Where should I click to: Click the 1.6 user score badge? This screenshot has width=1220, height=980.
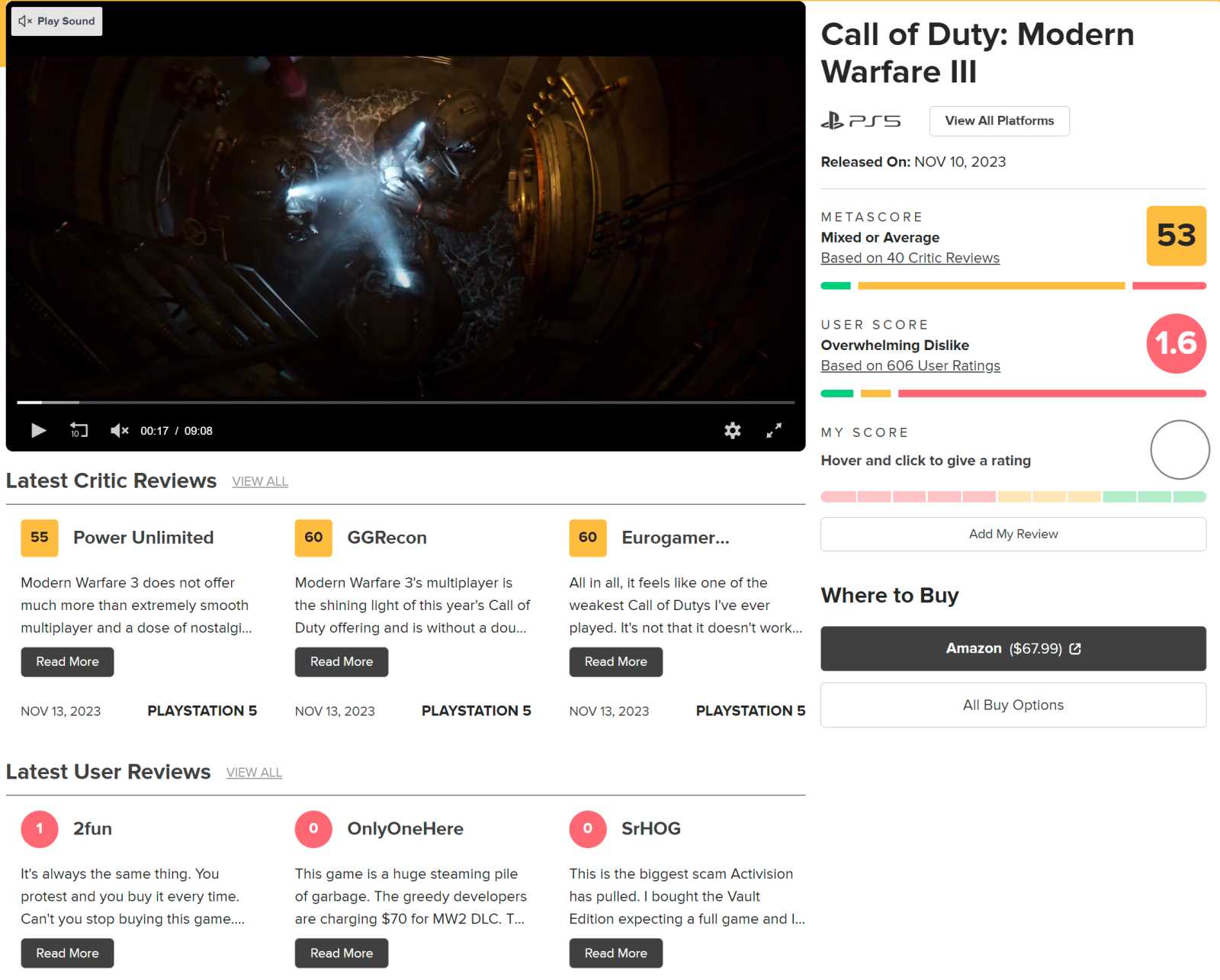[x=1176, y=344]
